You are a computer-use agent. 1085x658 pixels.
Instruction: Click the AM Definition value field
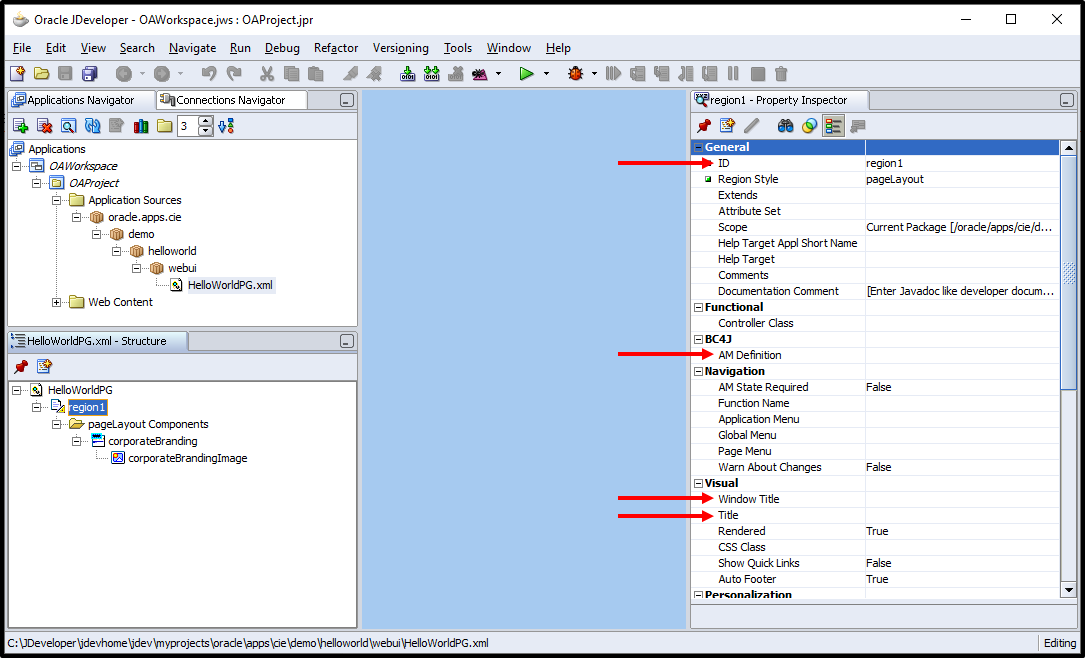pos(963,356)
